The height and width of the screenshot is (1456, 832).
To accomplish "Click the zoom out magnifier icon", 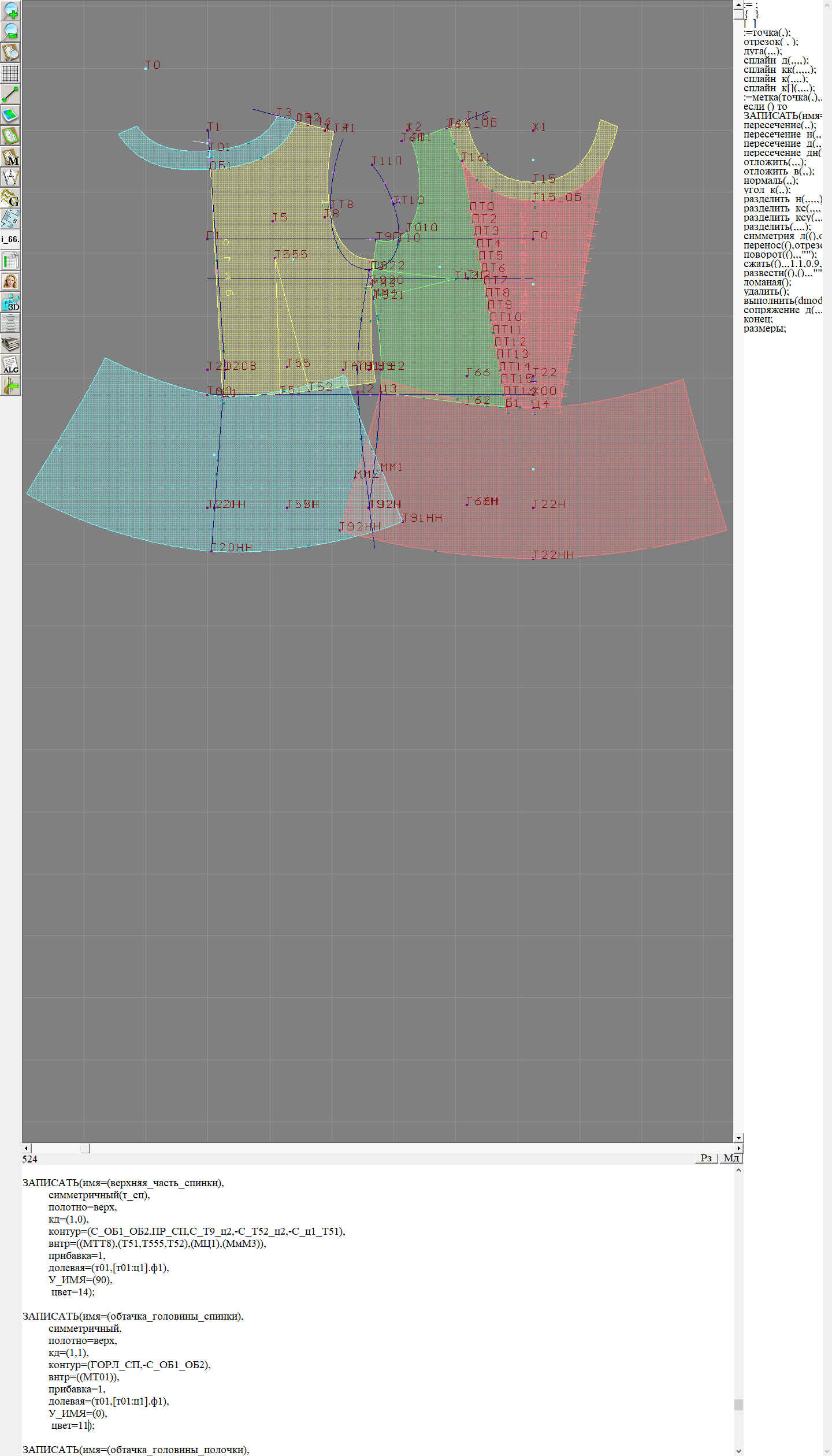I will [10, 31].
